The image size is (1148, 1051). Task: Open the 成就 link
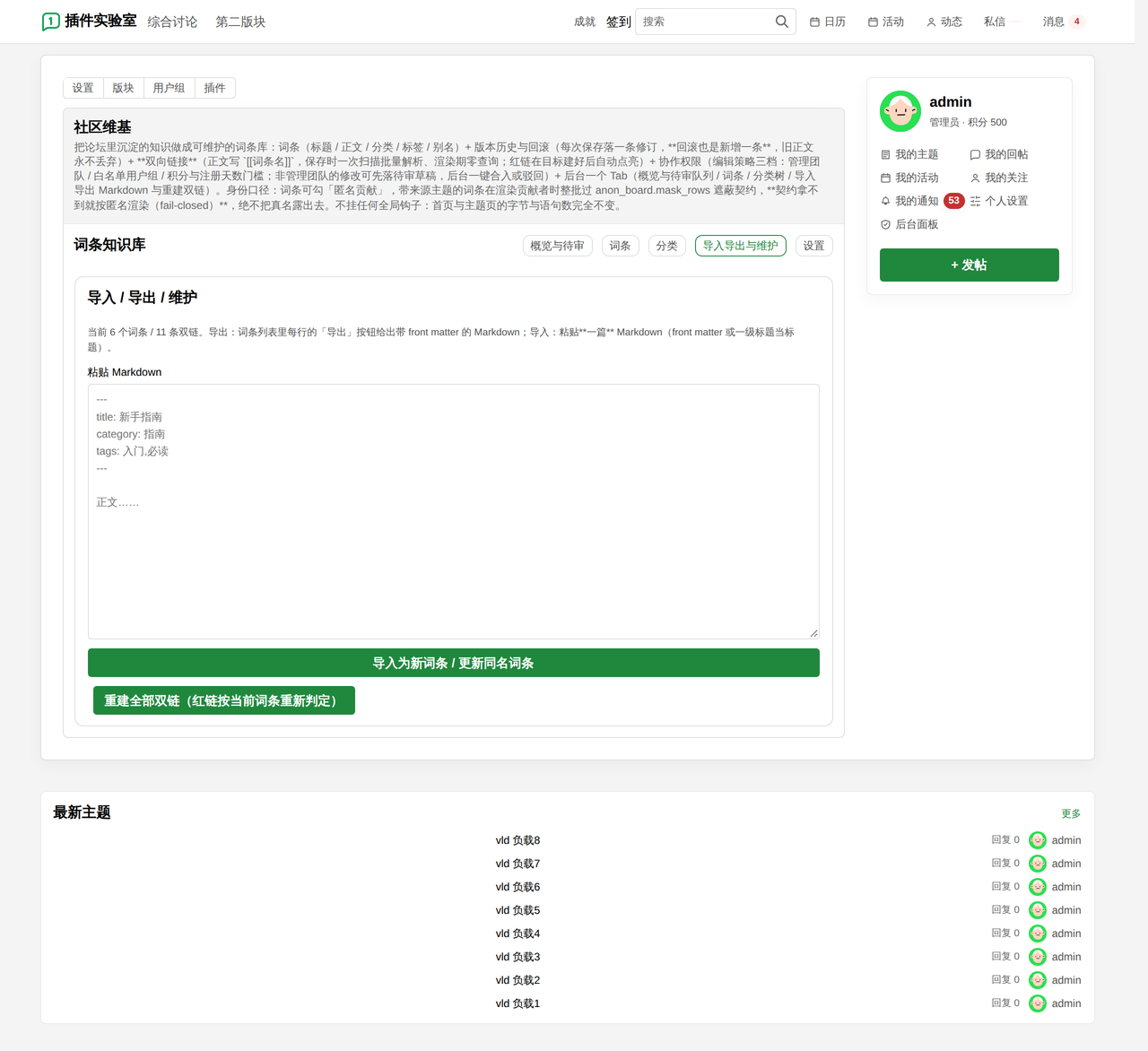(585, 22)
